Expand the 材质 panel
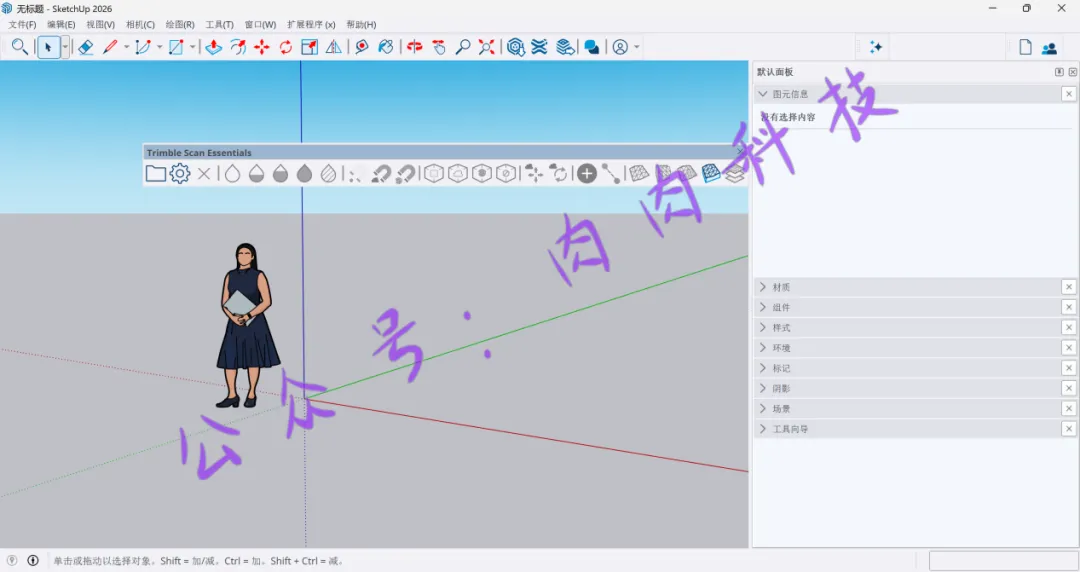Screen dimensions: 1080x572 (762, 287)
